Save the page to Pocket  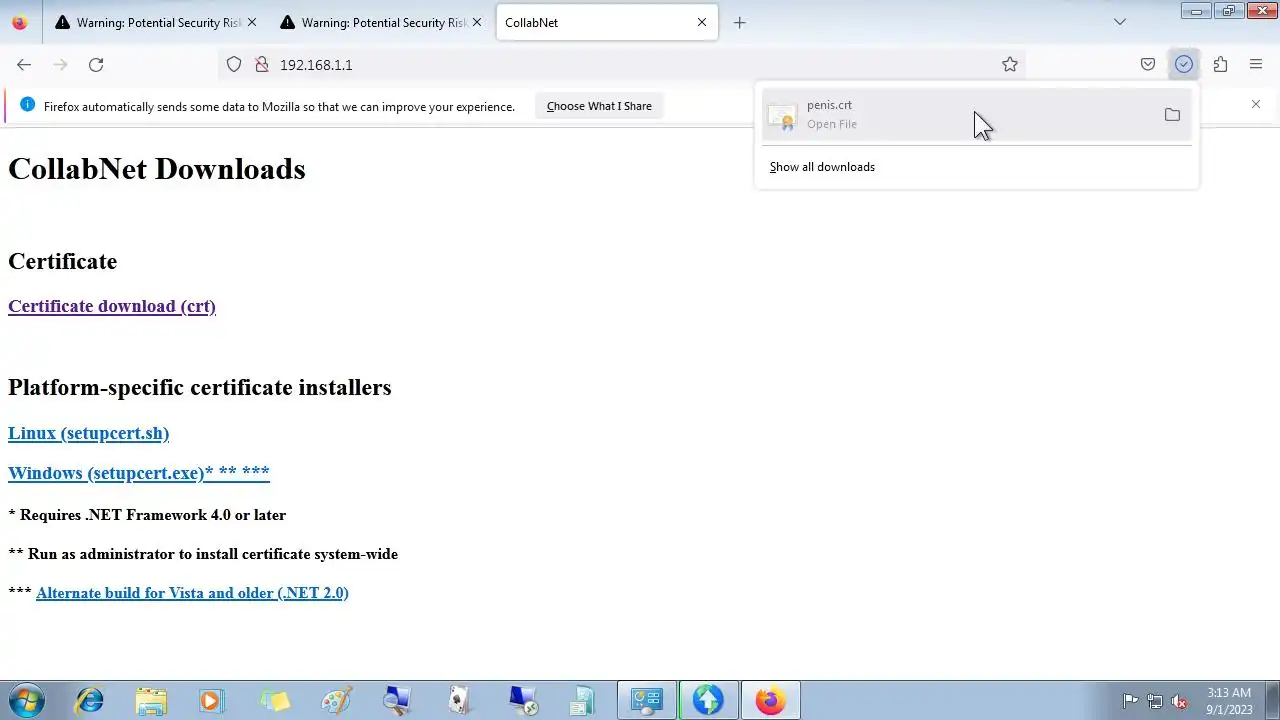point(1148,64)
